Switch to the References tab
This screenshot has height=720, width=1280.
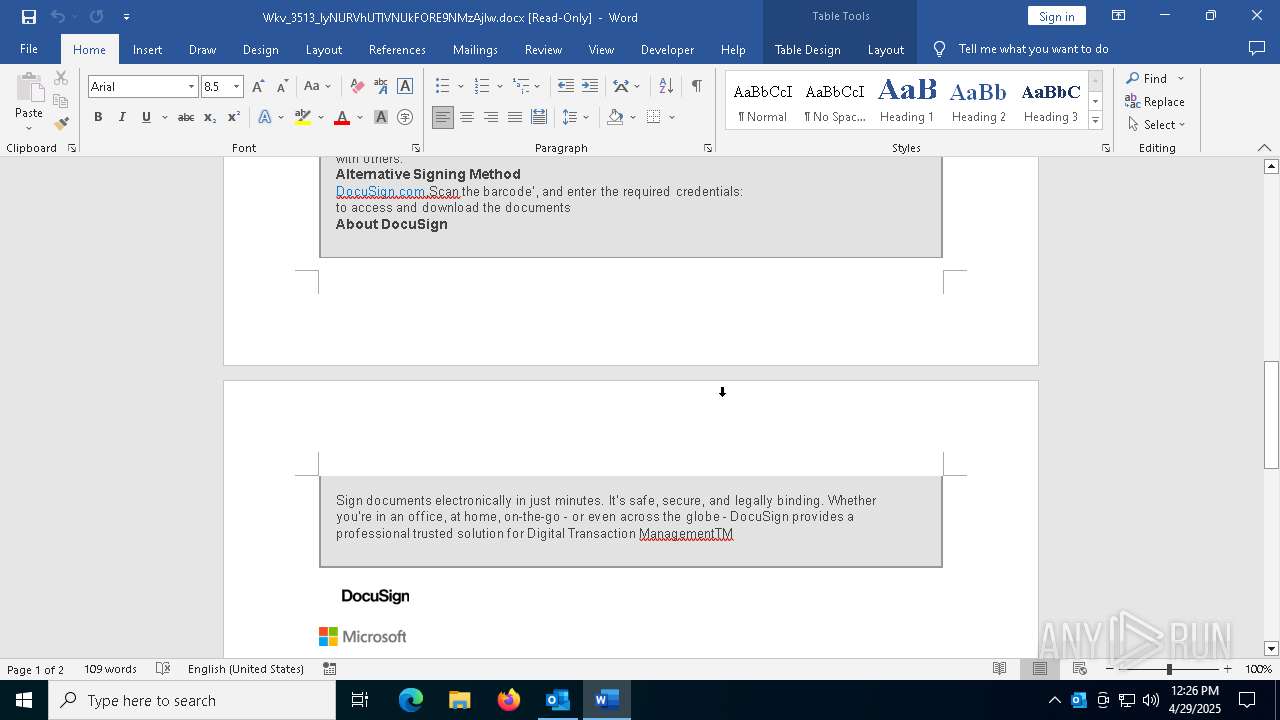pos(397,49)
